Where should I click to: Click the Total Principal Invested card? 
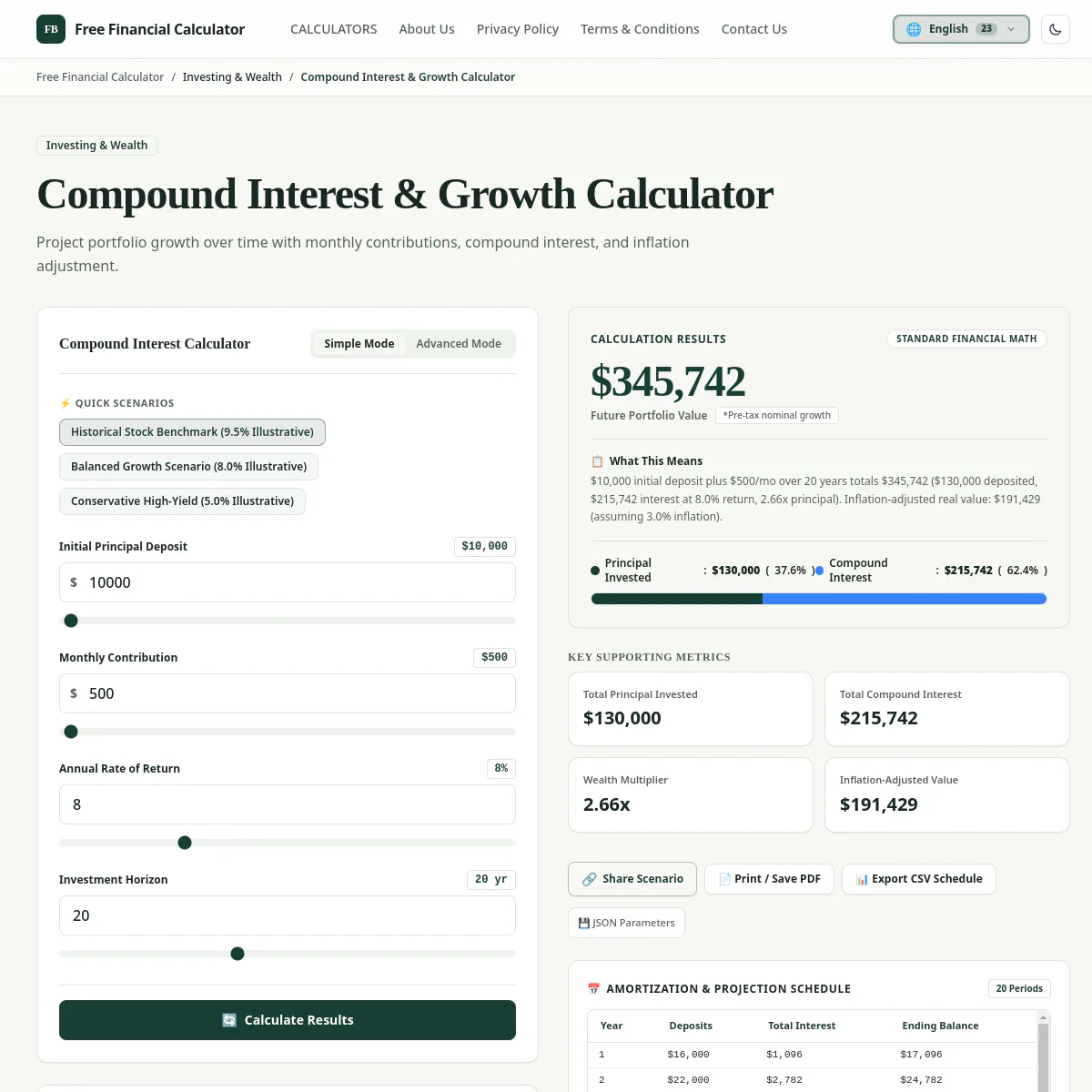point(691,709)
